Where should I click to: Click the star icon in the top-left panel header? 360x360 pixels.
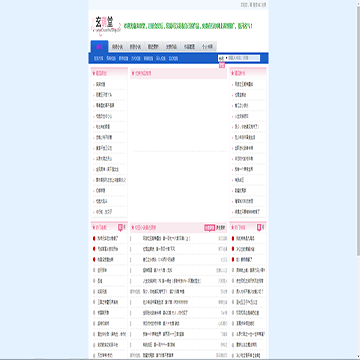(x=94, y=73)
